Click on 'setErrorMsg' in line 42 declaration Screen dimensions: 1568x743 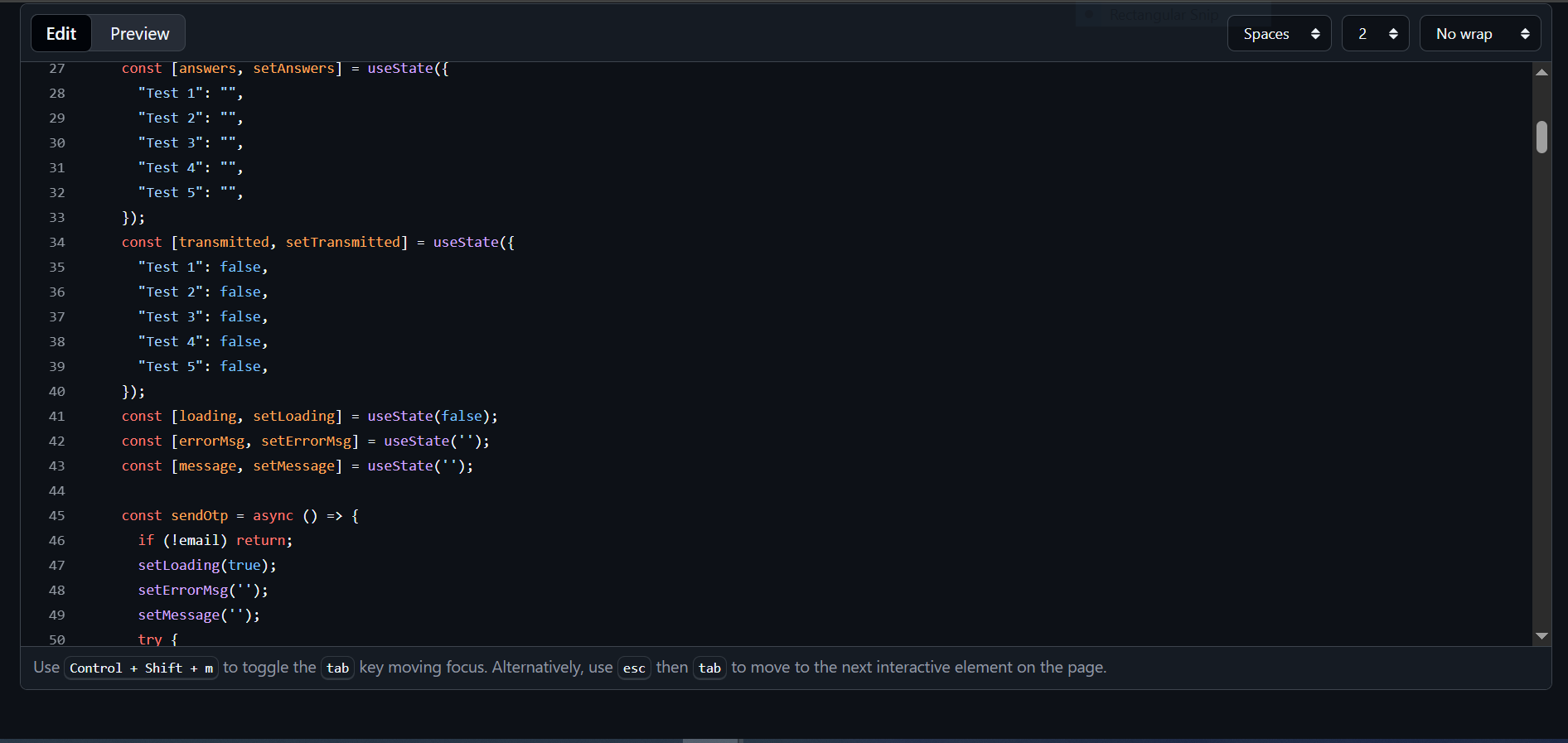coord(306,441)
